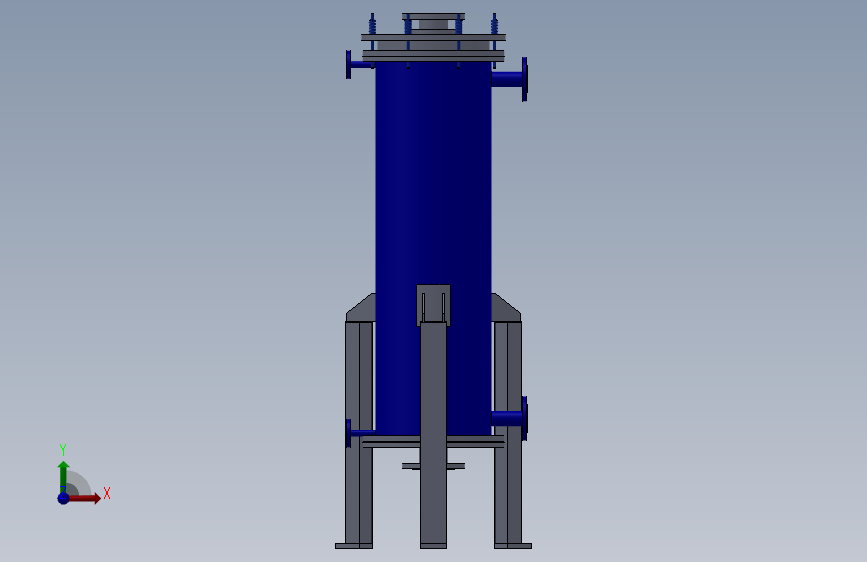Click the red X axis arrow of the triad
The width and height of the screenshot is (867, 562).
[85, 498]
